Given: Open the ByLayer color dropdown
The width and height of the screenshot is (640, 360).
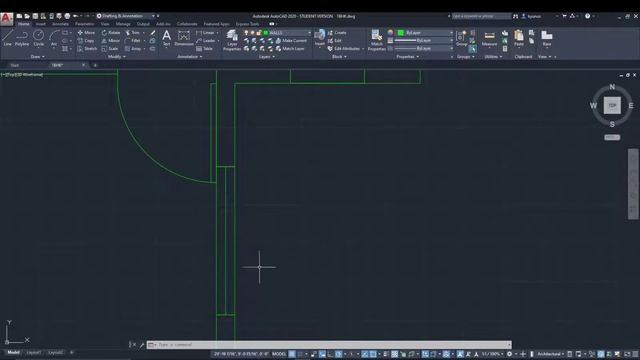Looking at the screenshot, I should coord(451,33).
